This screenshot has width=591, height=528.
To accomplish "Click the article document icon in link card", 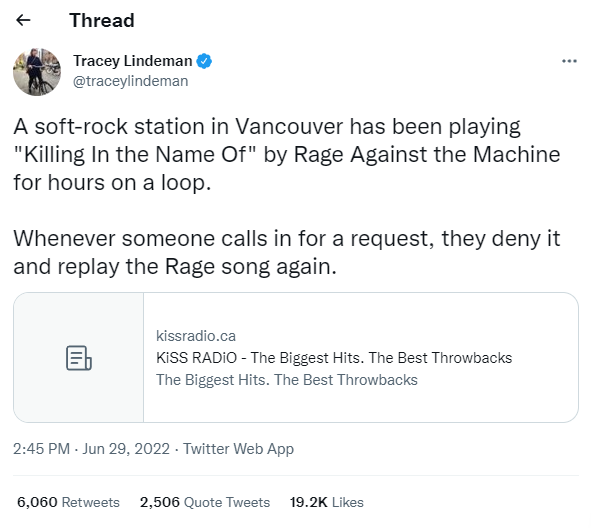I will click(79, 358).
